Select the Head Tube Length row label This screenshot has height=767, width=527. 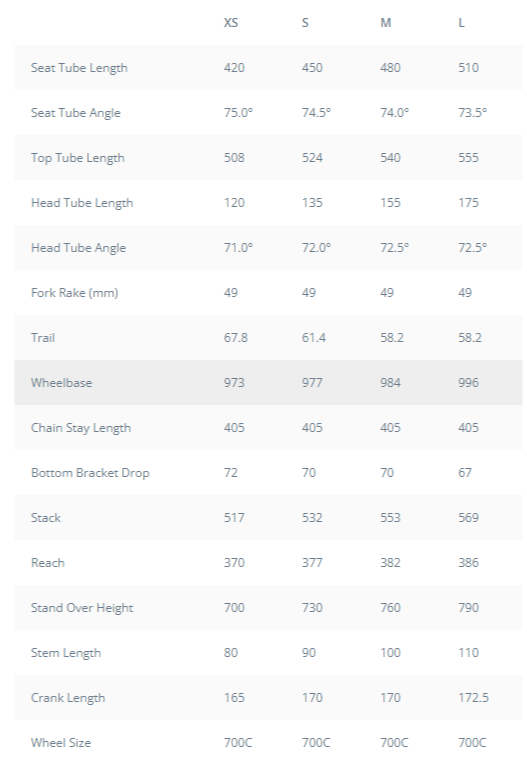point(82,203)
